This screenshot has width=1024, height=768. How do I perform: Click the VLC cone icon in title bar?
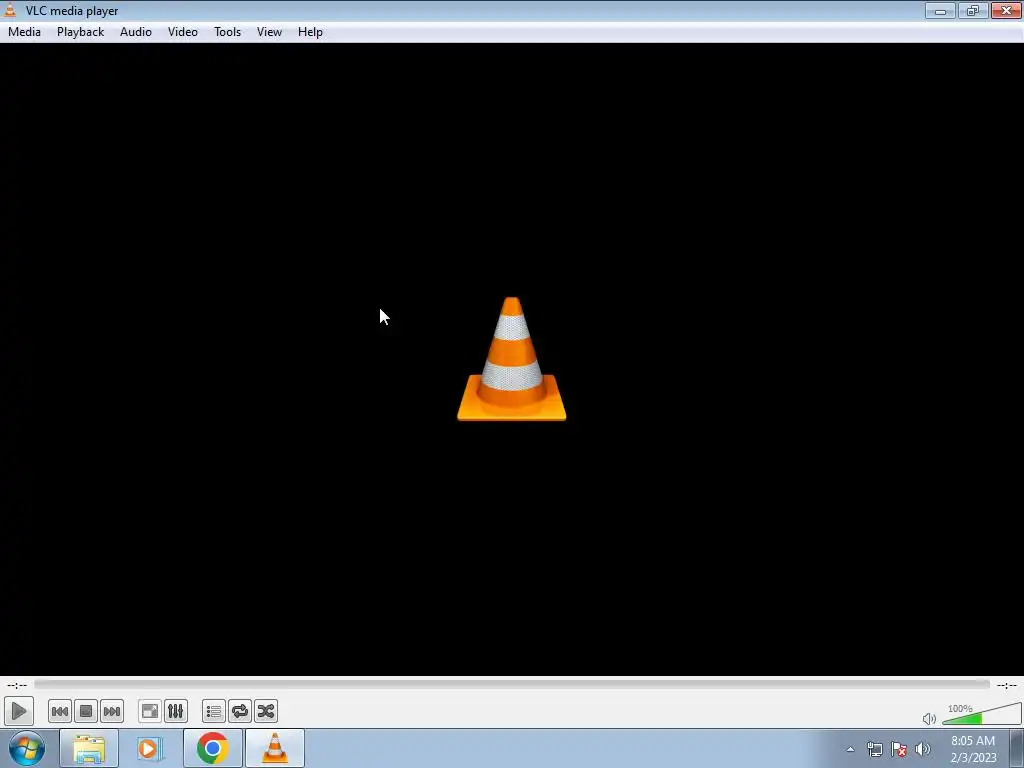point(10,10)
